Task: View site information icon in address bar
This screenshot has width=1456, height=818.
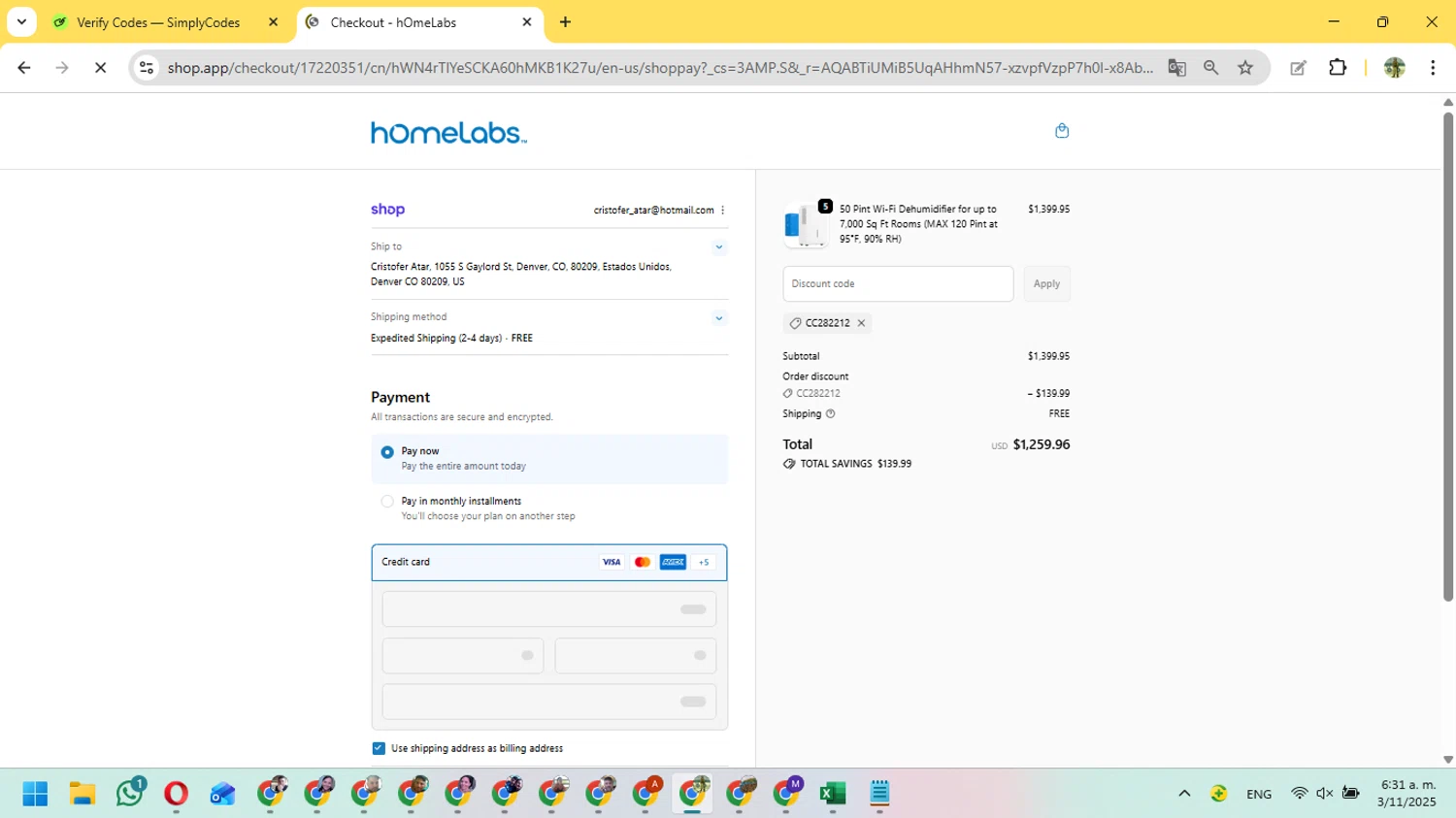Action: (x=147, y=68)
